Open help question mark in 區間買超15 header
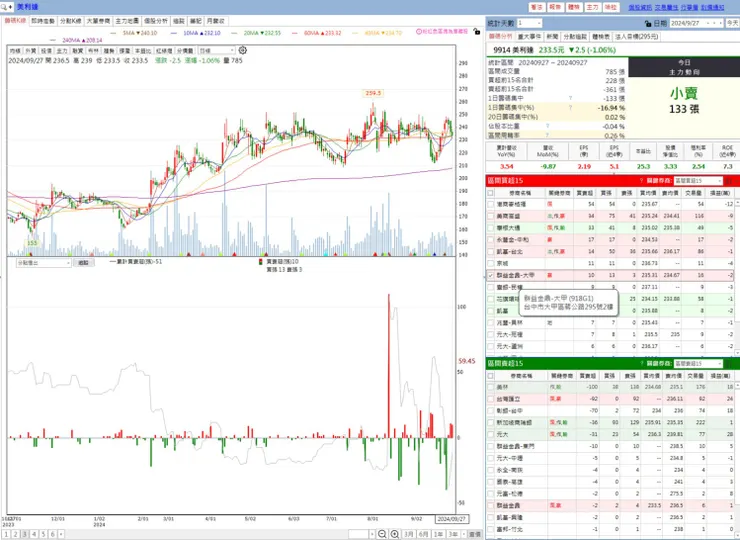Screen dimensions: 740x540 [x=641, y=181]
